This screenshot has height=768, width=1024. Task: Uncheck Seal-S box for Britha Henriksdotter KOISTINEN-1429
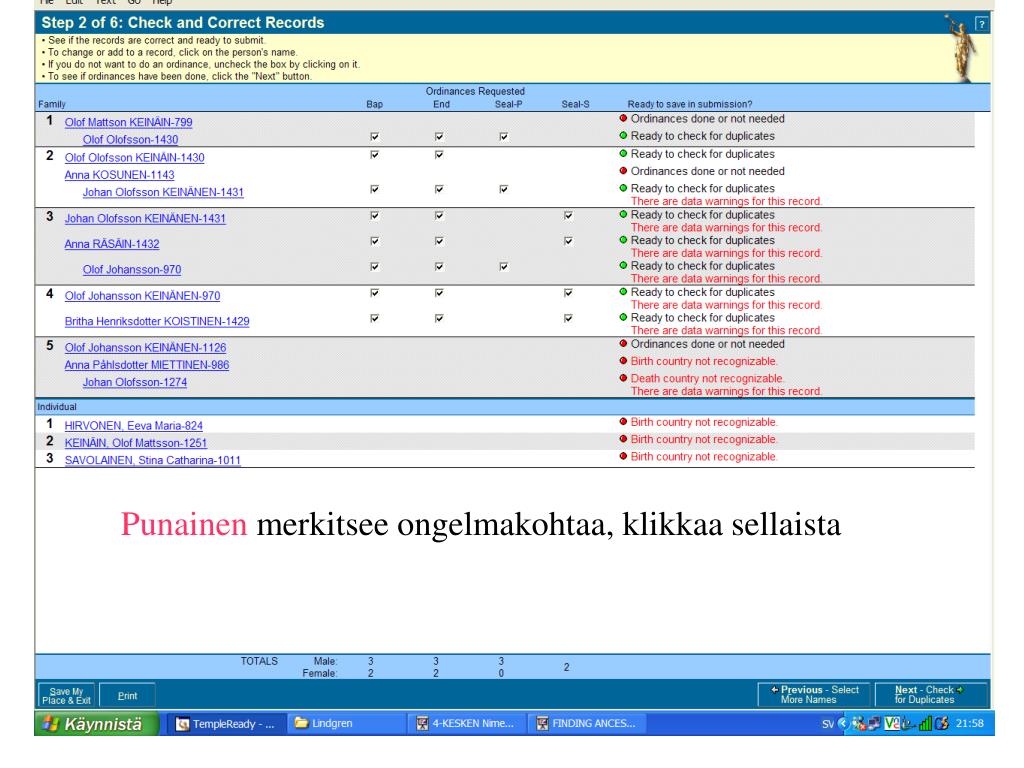568,318
